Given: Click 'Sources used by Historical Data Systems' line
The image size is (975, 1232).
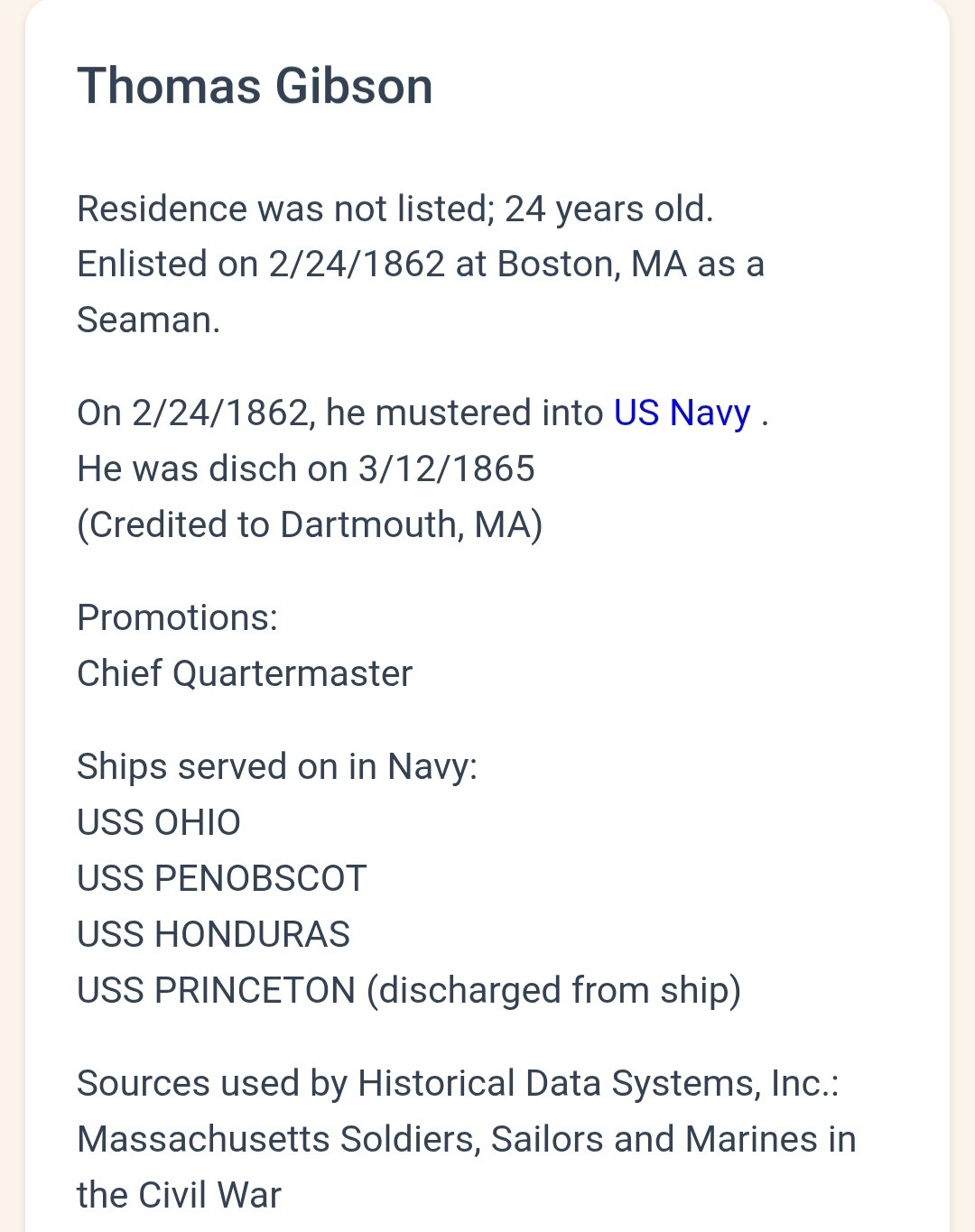Looking at the screenshot, I should click(458, 1084).
